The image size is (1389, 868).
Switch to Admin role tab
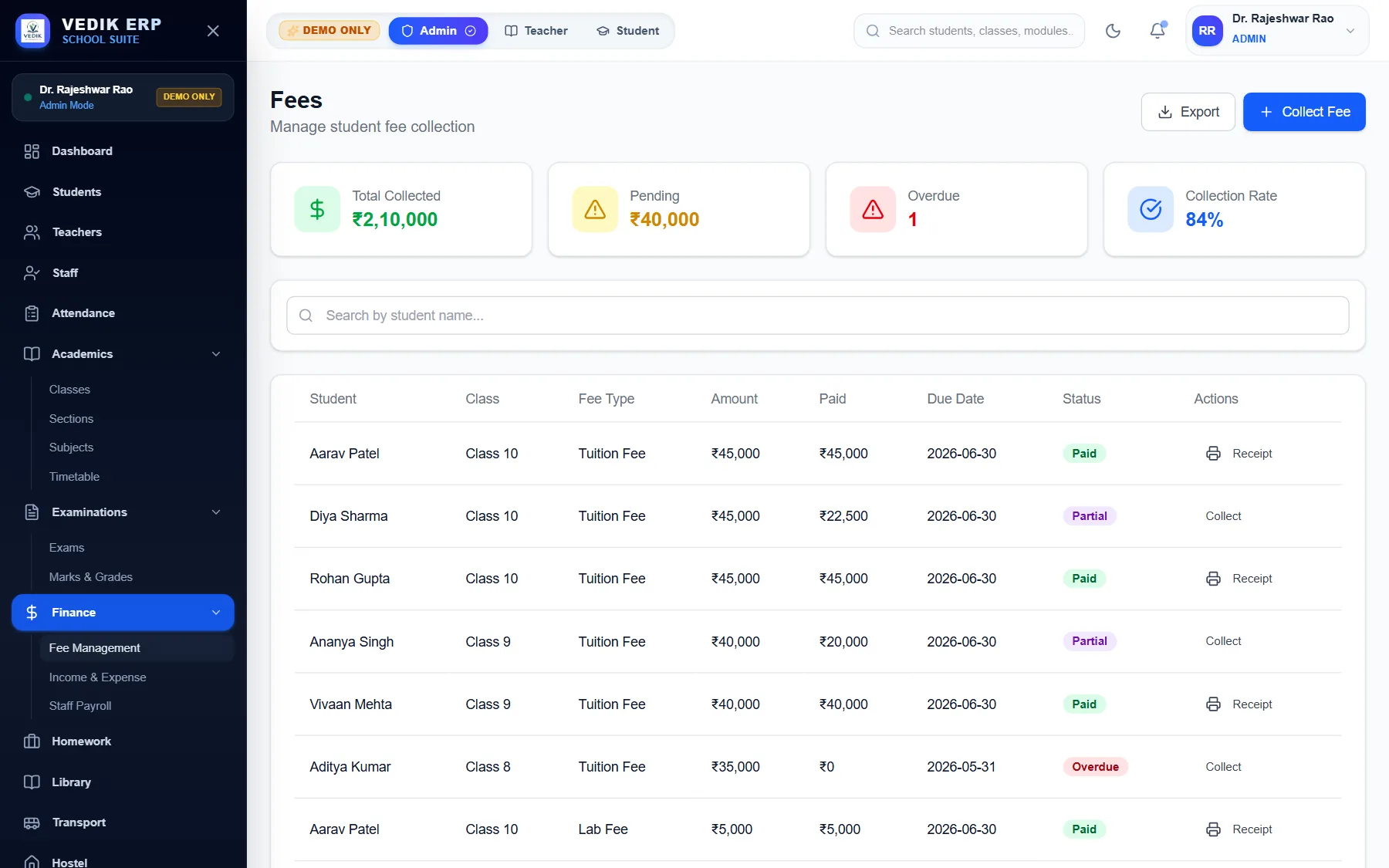(x=438, y=31)
